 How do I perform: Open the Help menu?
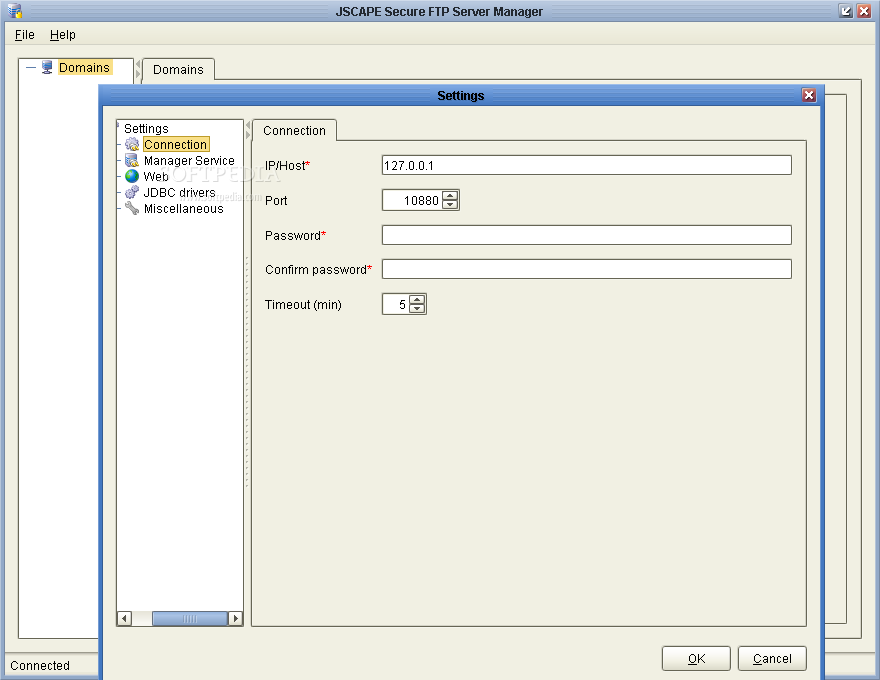62,35
